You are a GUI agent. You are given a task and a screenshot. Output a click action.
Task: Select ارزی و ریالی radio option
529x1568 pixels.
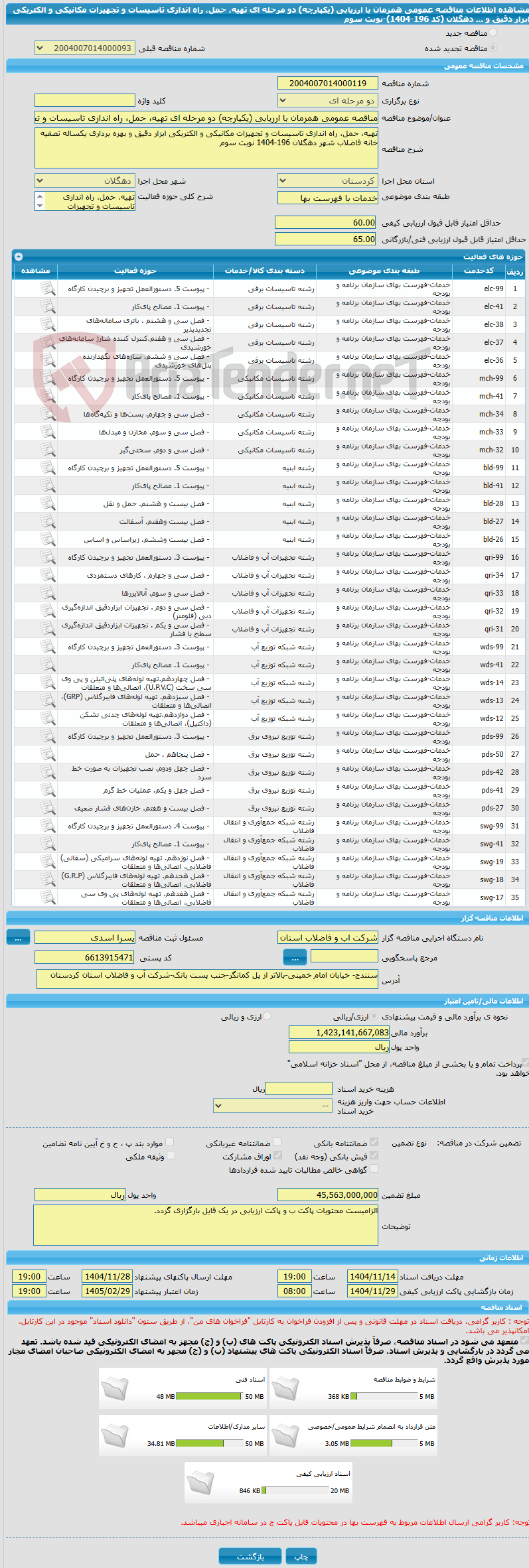(267, 1016)
